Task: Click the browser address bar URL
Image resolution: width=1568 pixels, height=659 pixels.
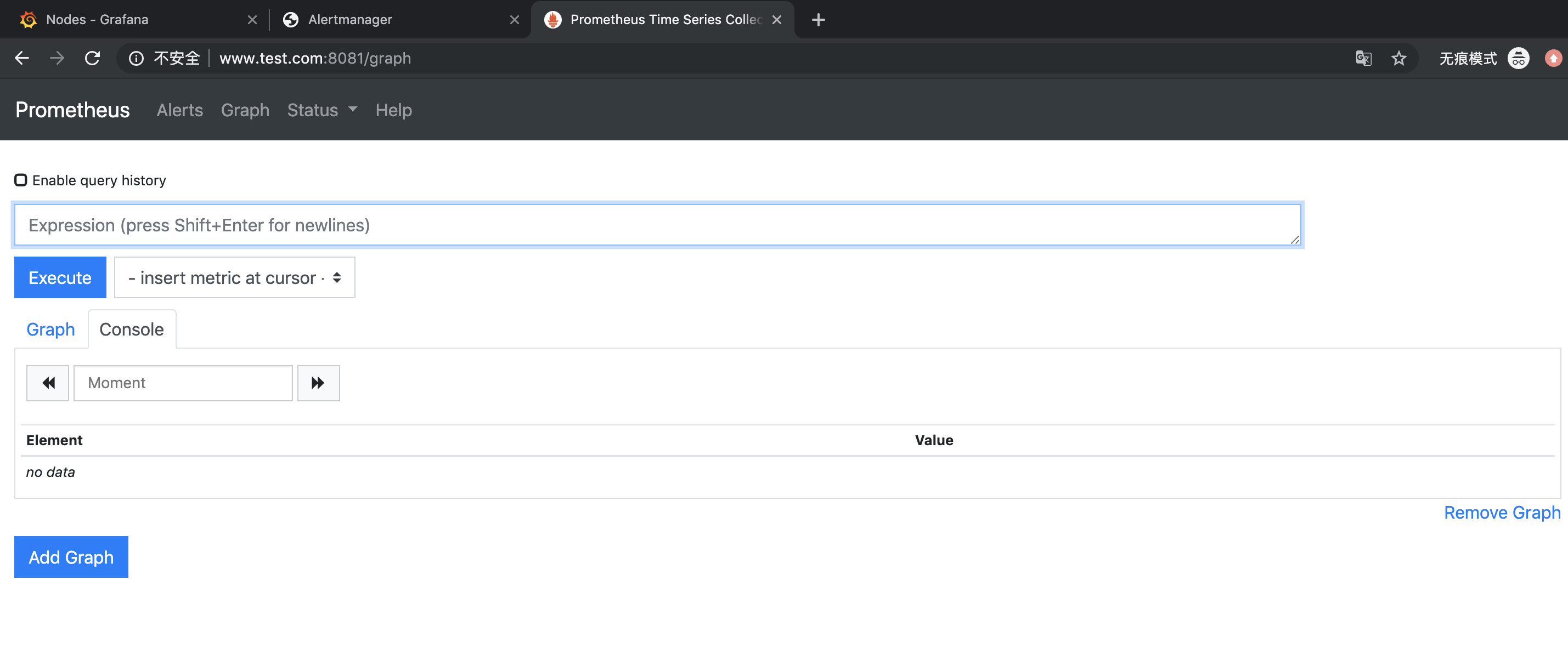Action: (x=315, y=59)
